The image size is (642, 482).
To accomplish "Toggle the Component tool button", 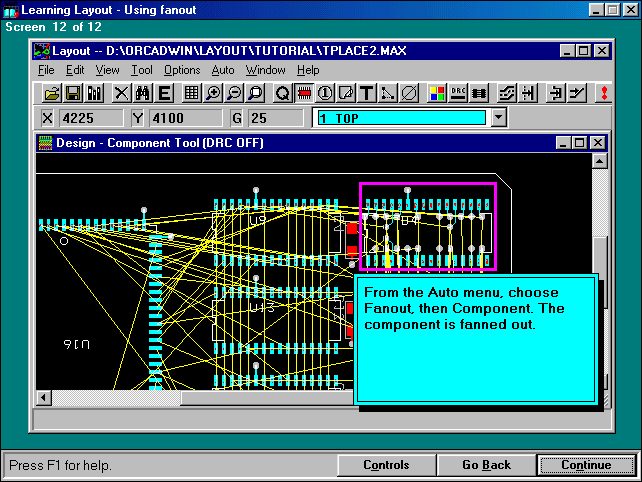I will coord(304,93).
